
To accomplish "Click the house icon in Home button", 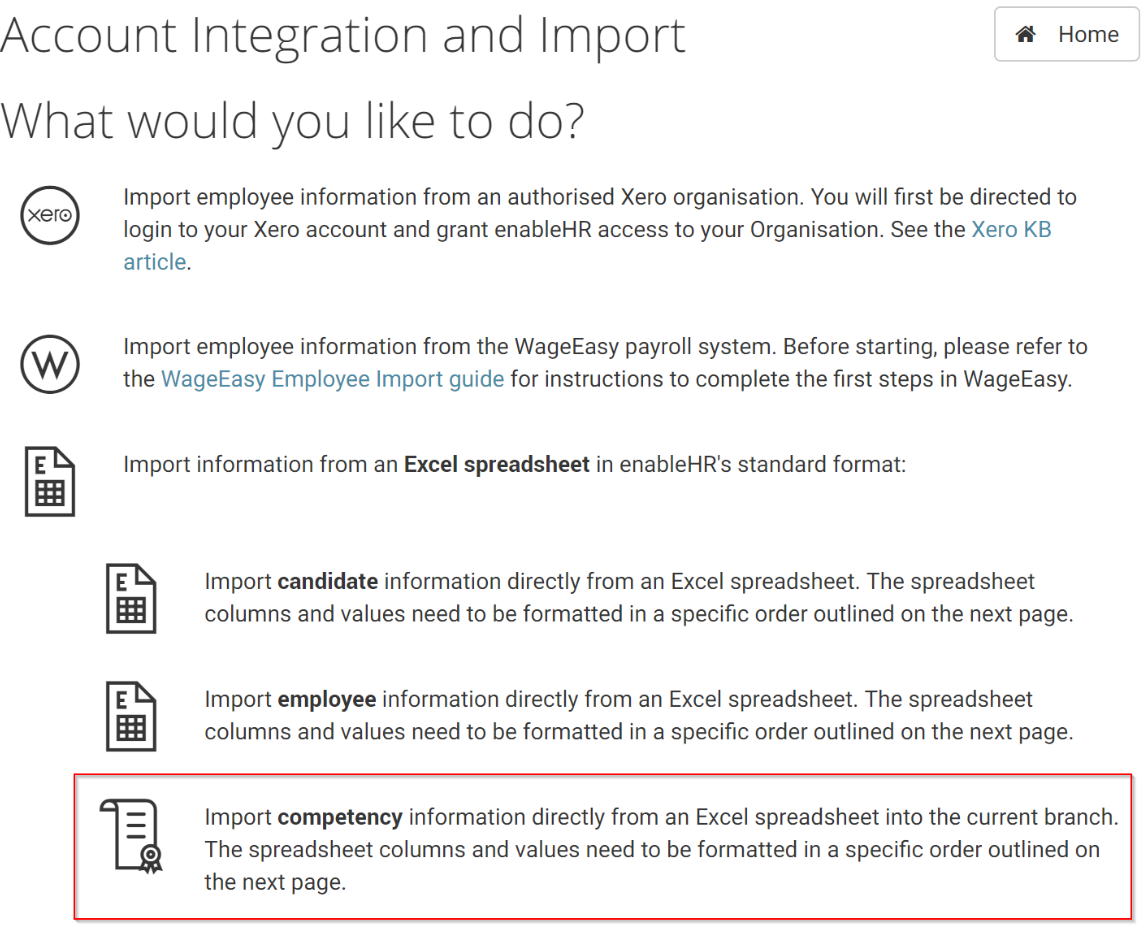I will point(1025,34).
